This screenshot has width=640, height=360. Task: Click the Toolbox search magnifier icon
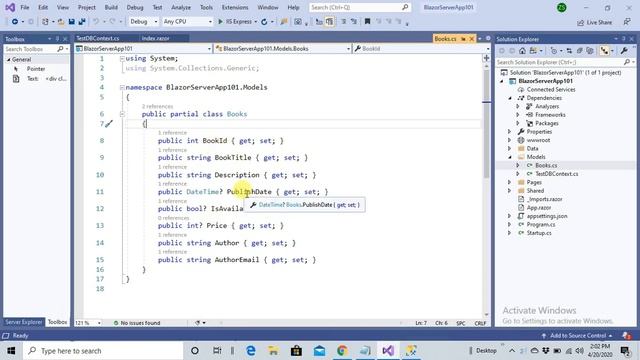pos(60,49)
